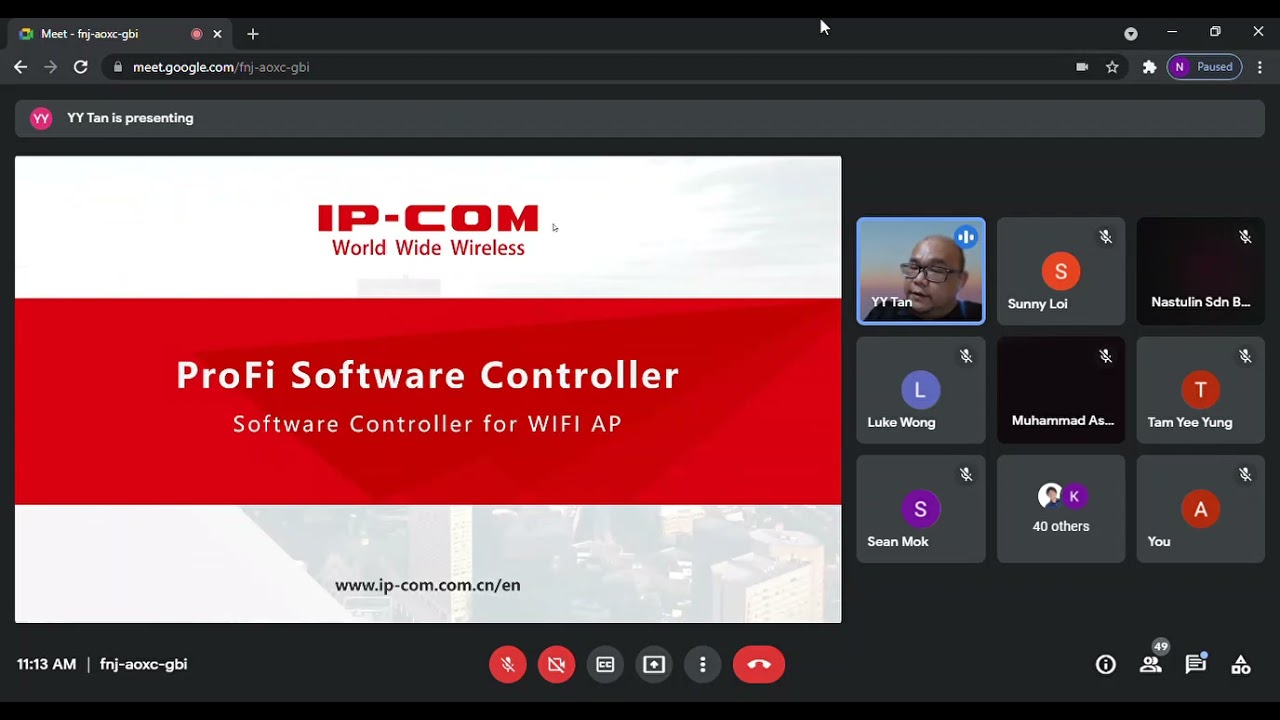Screen dimensions: 1280x720
Task: Click muted mic icon on Luke Wong tile
Action: point(965,356)
